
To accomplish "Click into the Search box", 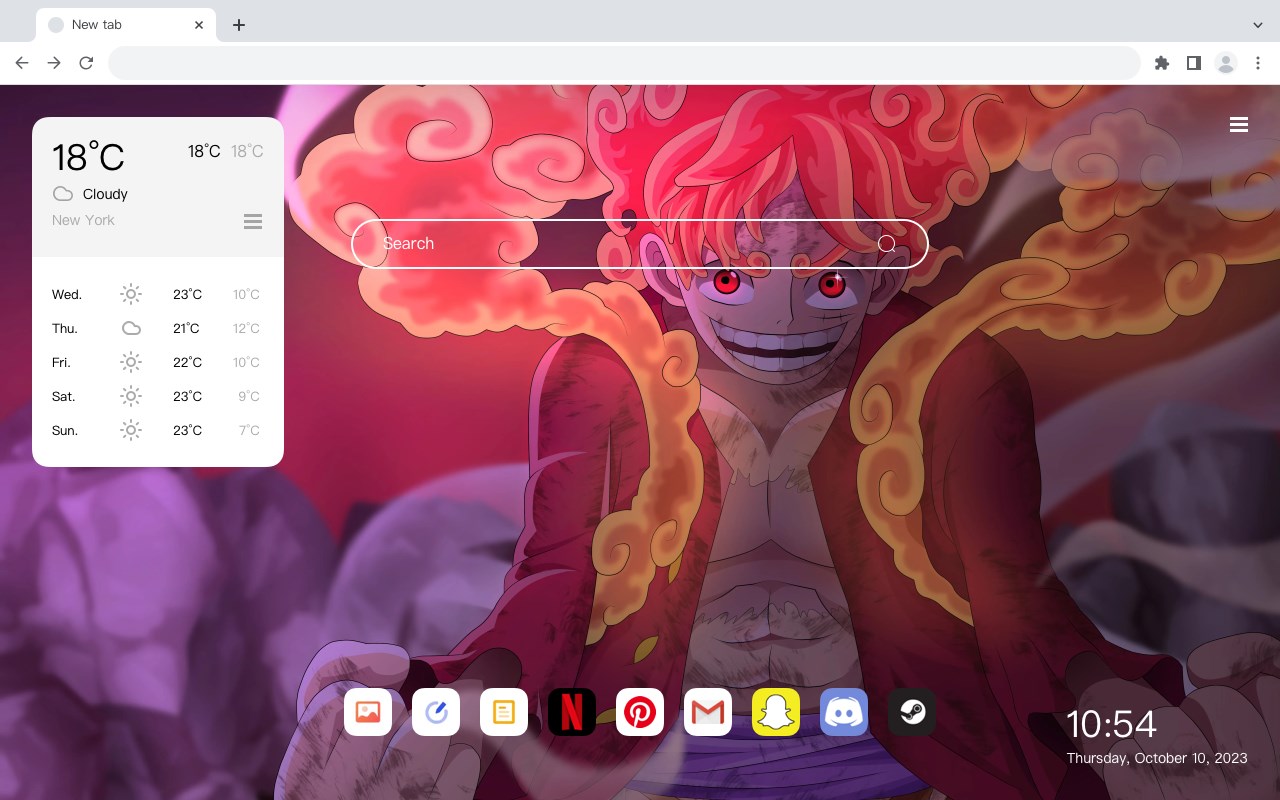I will coord(640,244).
